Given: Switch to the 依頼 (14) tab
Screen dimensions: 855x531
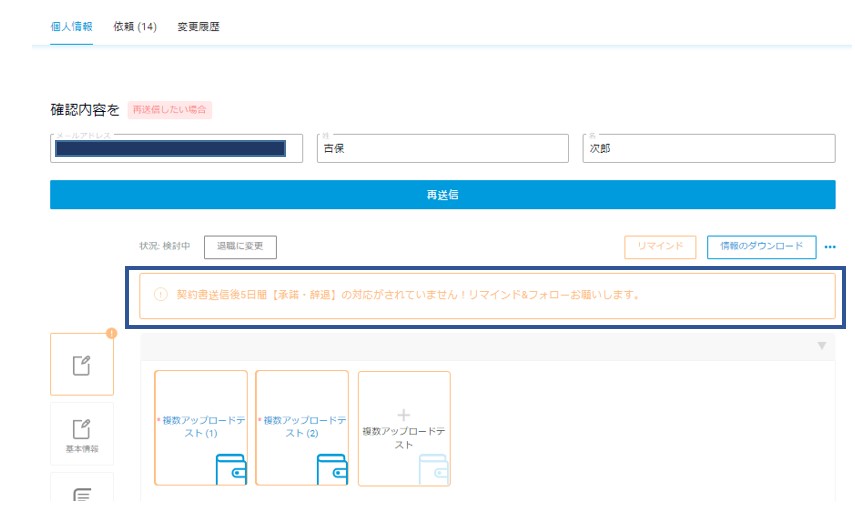Looking at the screenshot, I should point(135,27).
